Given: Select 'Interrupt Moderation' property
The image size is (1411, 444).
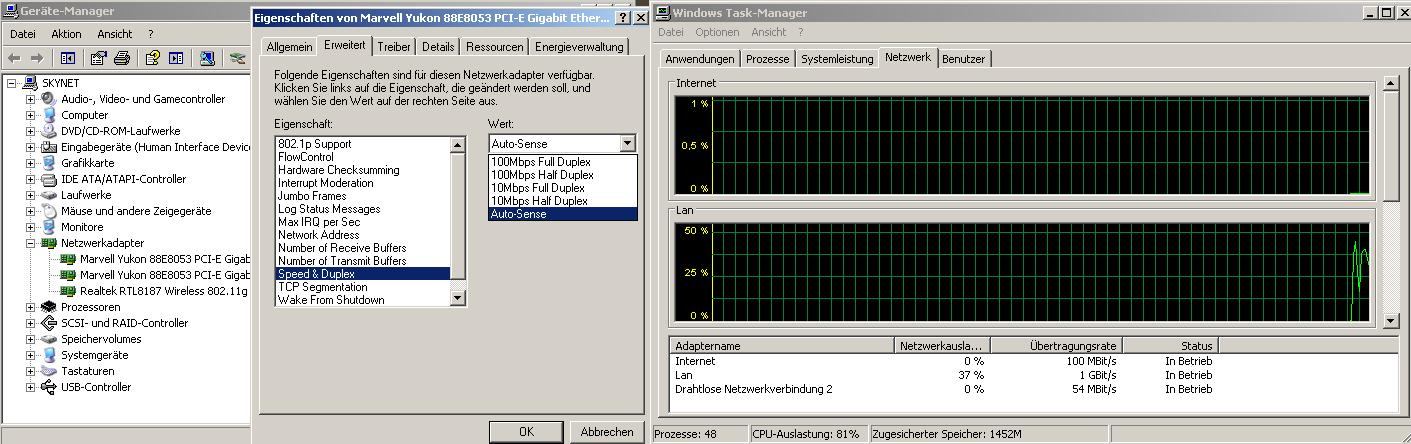Looking at the screenshot, I should (x=363, y=183).
